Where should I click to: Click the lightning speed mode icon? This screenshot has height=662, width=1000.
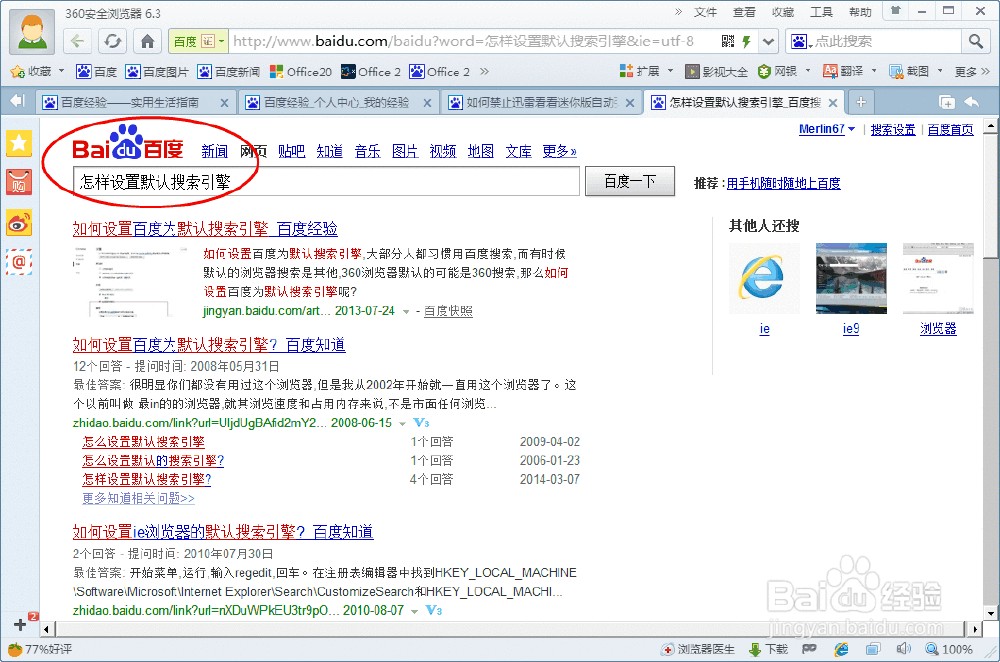pos(746,41)
